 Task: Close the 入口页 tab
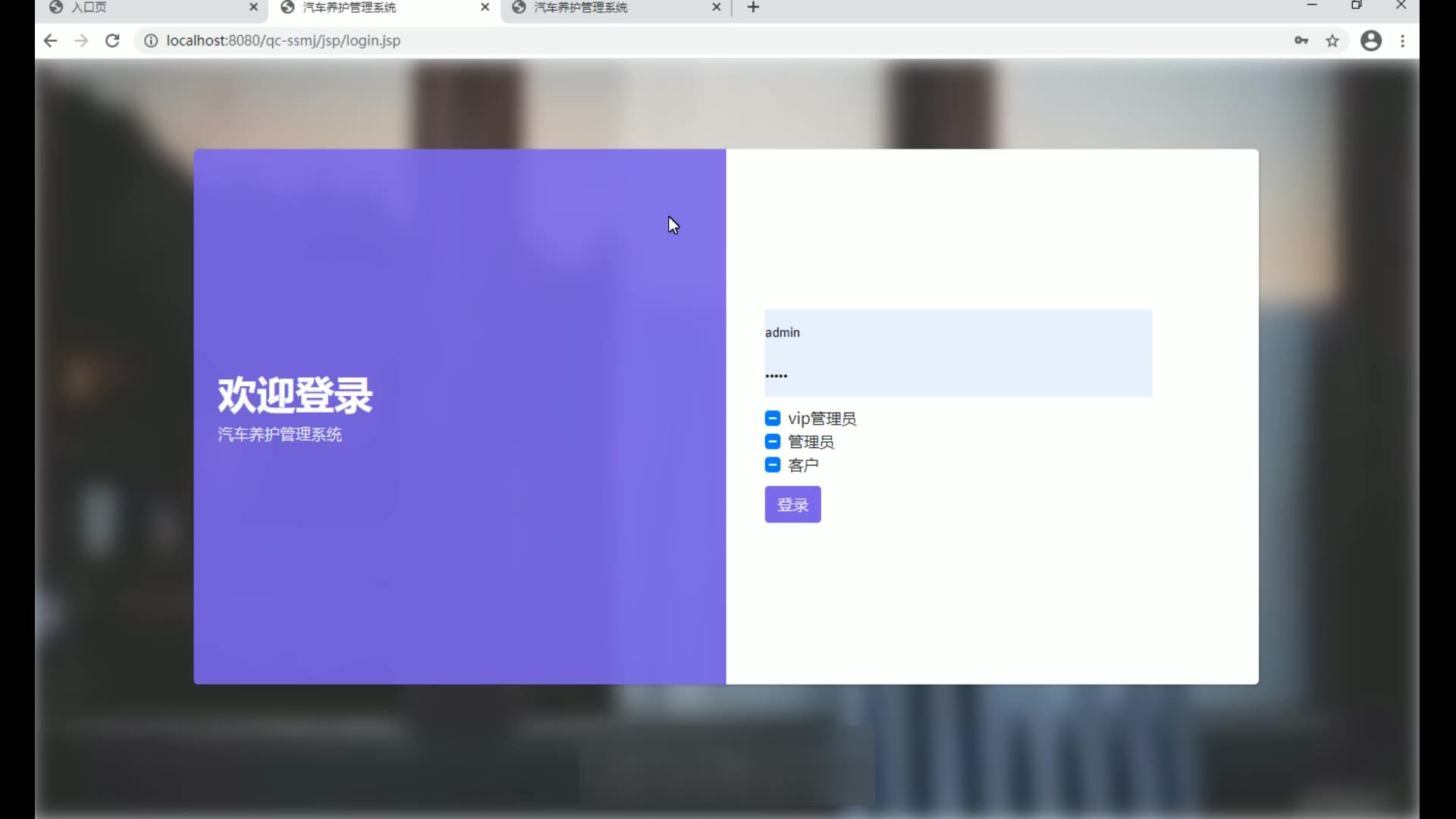point(253,8)
